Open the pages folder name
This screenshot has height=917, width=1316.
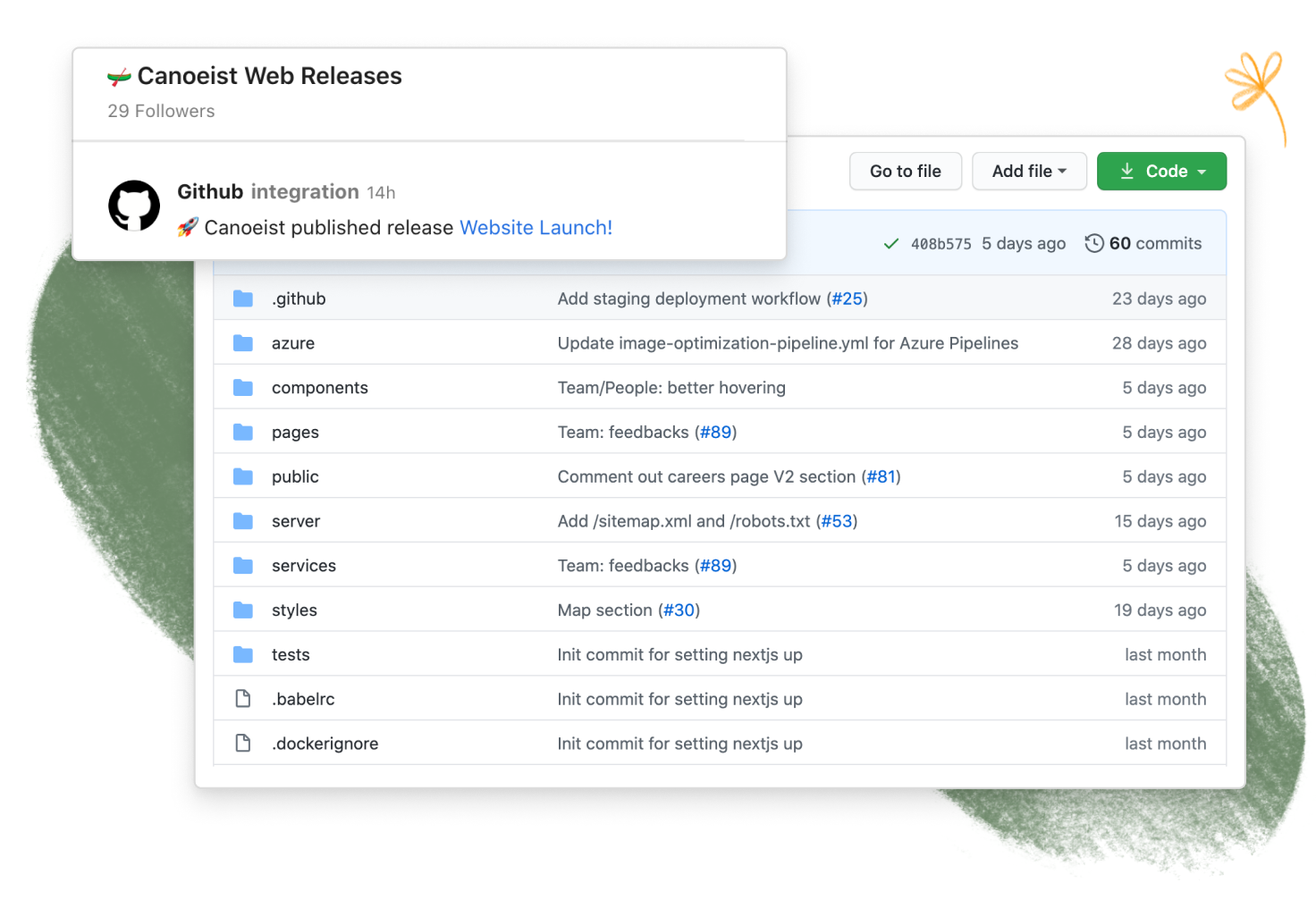(x=295, y=433)
